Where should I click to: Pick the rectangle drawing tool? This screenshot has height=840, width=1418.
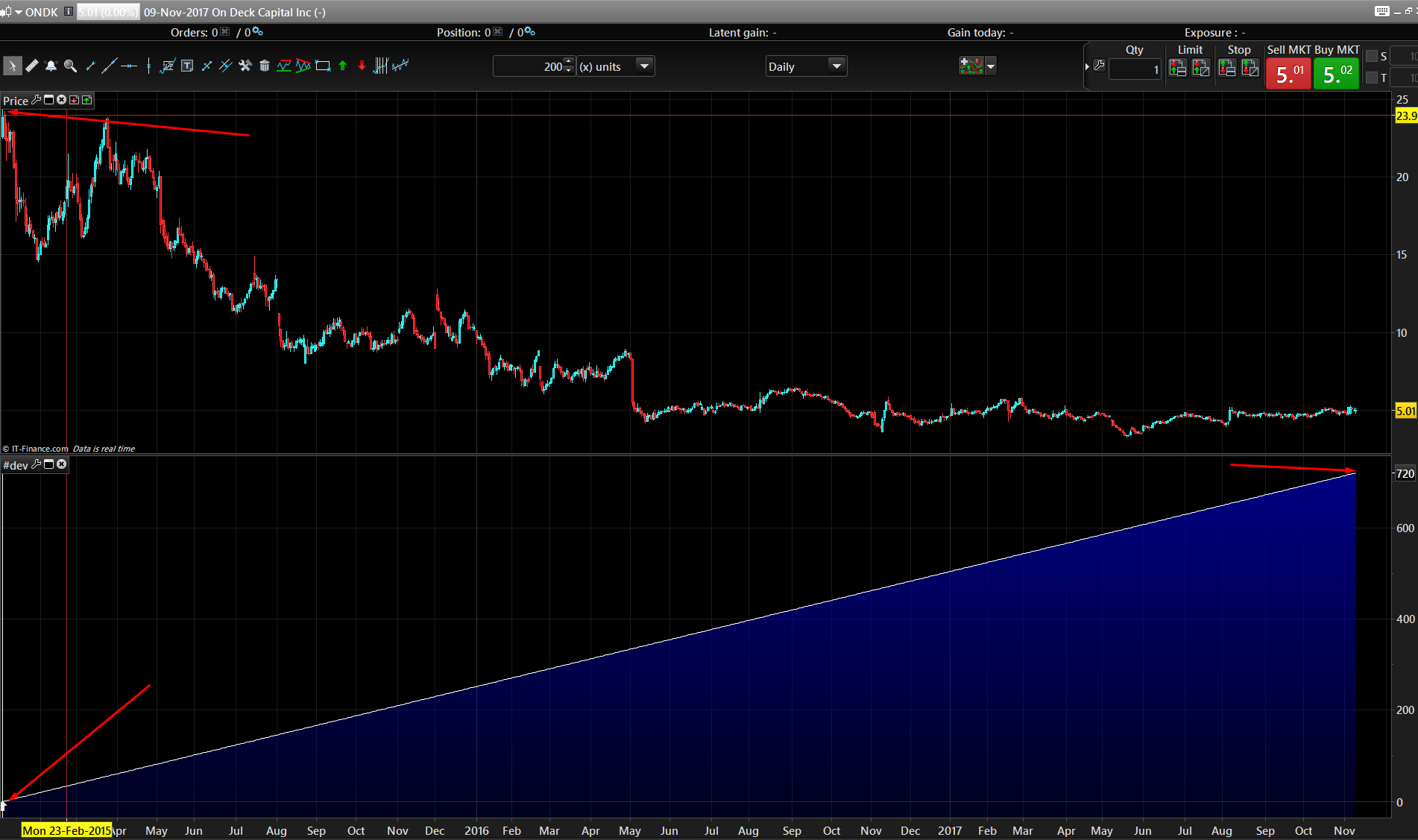323,66
